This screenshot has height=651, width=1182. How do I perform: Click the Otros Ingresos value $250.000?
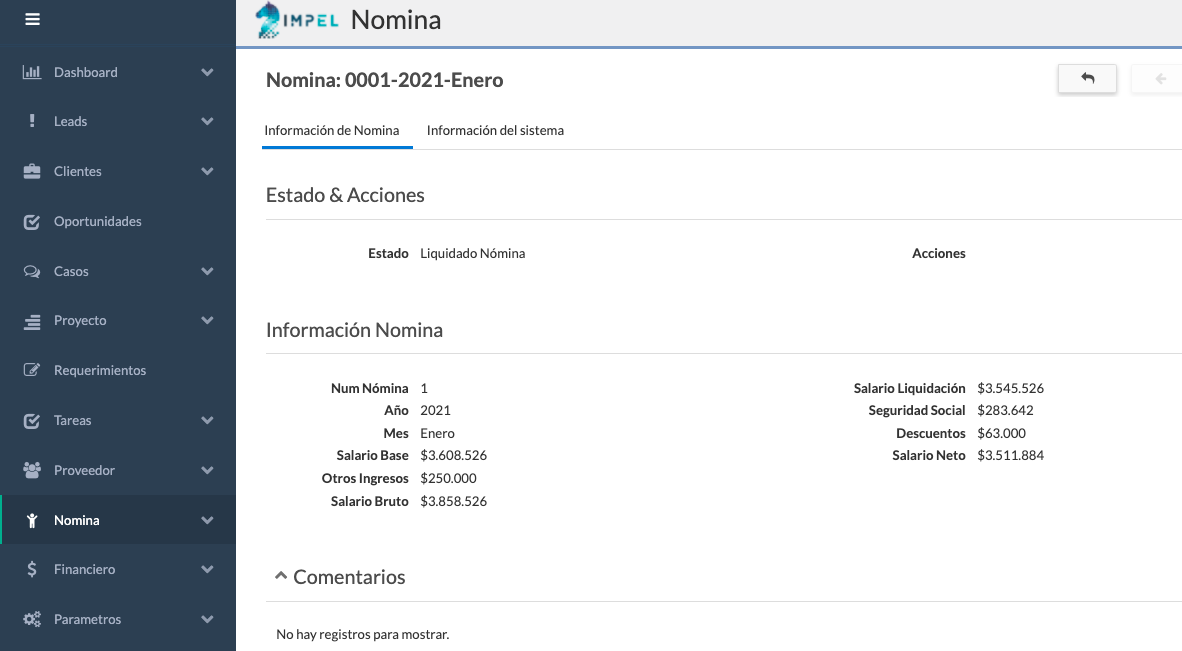(x=449, y=478)
